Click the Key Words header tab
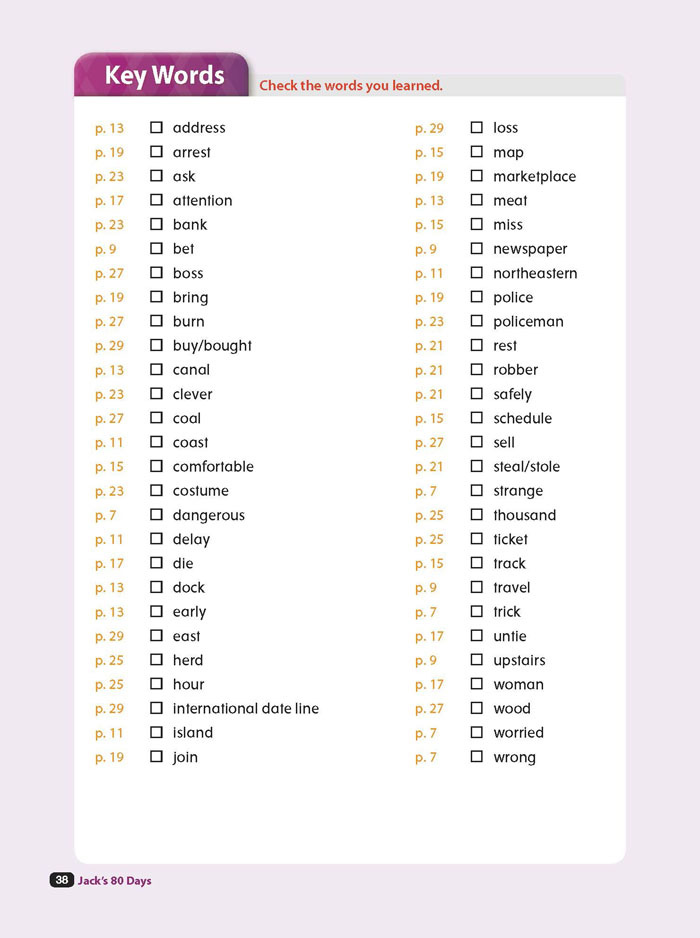Viewport: 700px width, 938px height. tap(162, 75)
